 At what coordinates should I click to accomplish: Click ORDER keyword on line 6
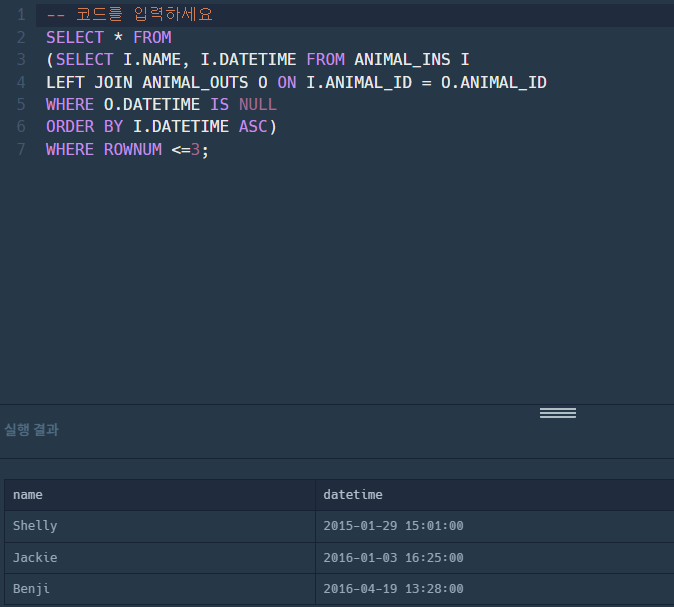pyautogui.click(x=70, y=126)
